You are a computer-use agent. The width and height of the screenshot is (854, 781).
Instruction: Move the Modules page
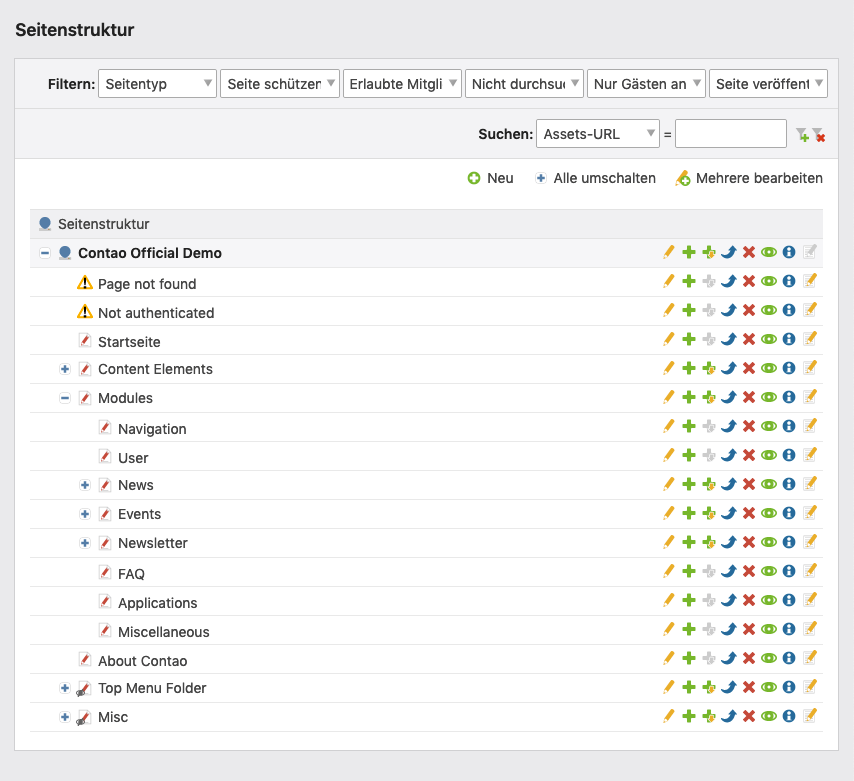729,397
